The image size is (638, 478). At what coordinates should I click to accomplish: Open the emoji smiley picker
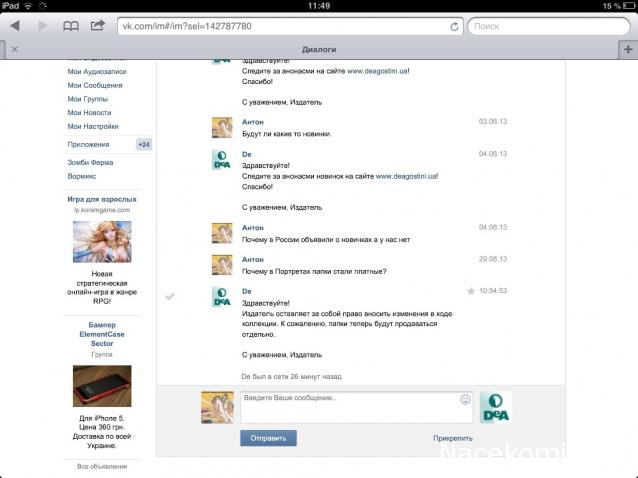tap(465, 399)
